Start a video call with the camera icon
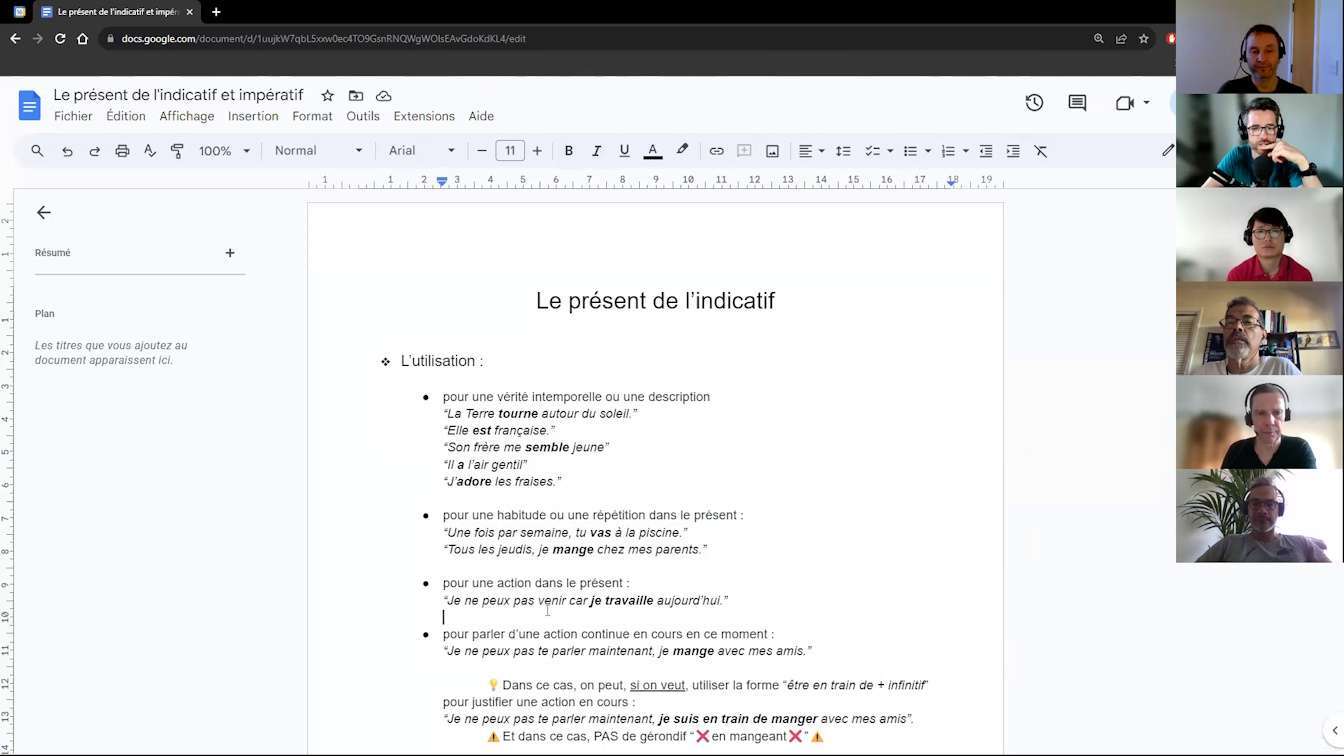 tap(1125, 103)
